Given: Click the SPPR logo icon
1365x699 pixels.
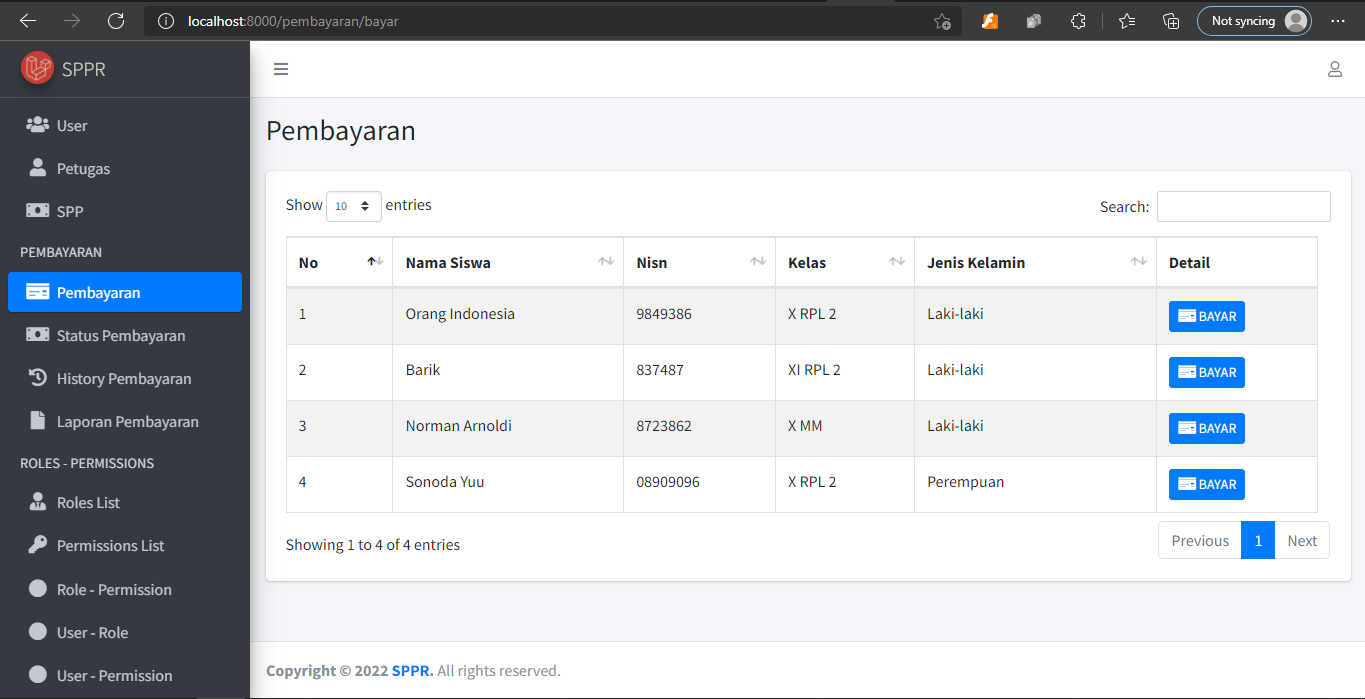Looking at the screenshot, I should pyautogui.click(x=38, y=68).
